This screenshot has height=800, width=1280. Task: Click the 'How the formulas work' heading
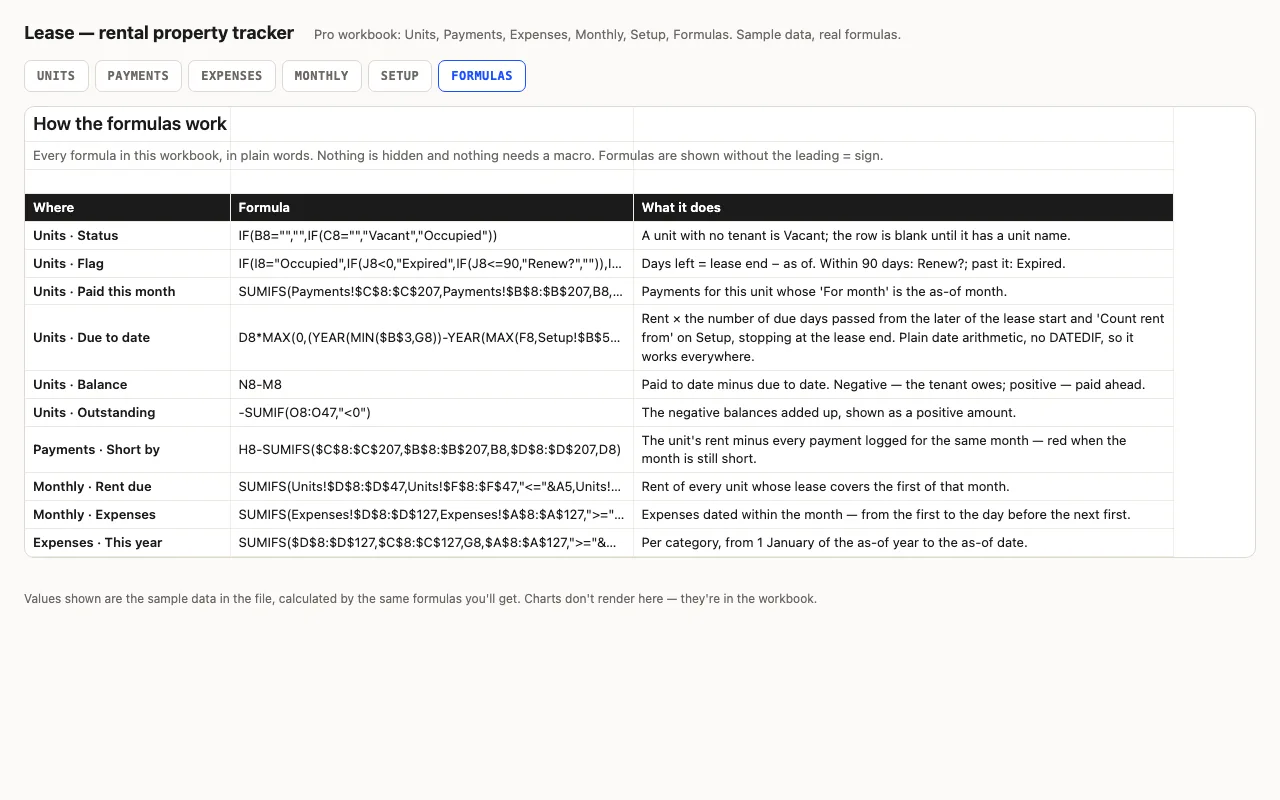130,124
